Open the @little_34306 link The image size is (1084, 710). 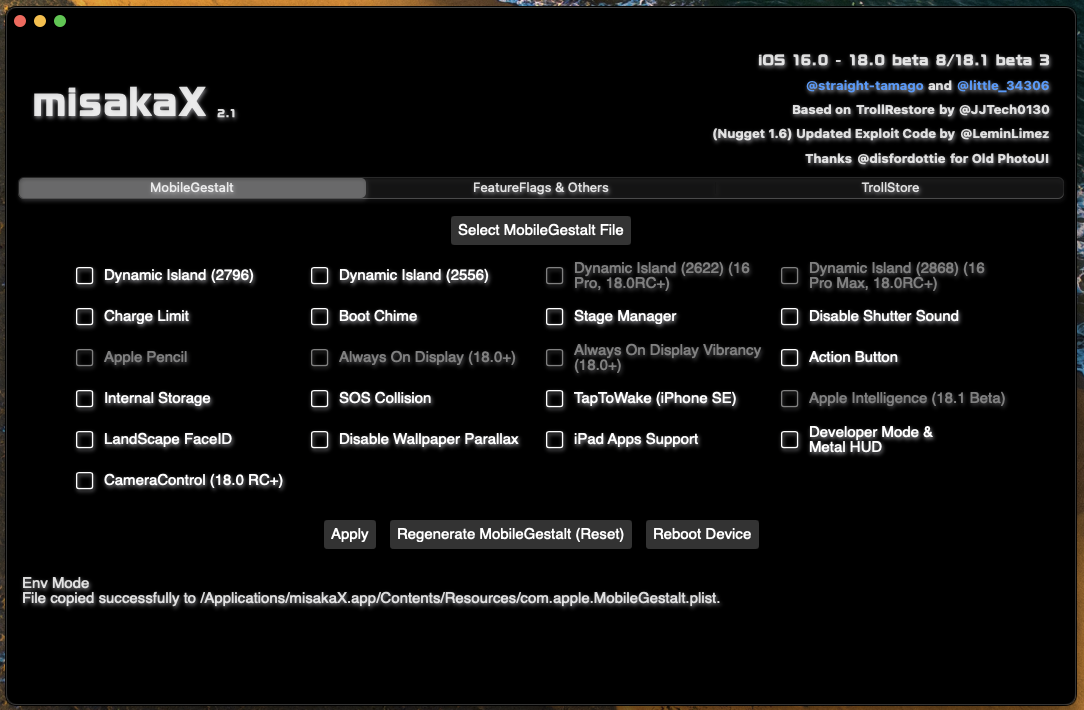pyautogui.click(x=1003, y=86)
